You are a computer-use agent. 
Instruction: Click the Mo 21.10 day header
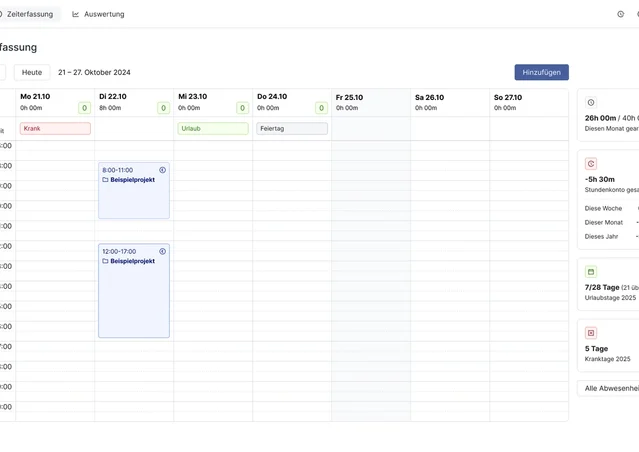pos(35,97)
